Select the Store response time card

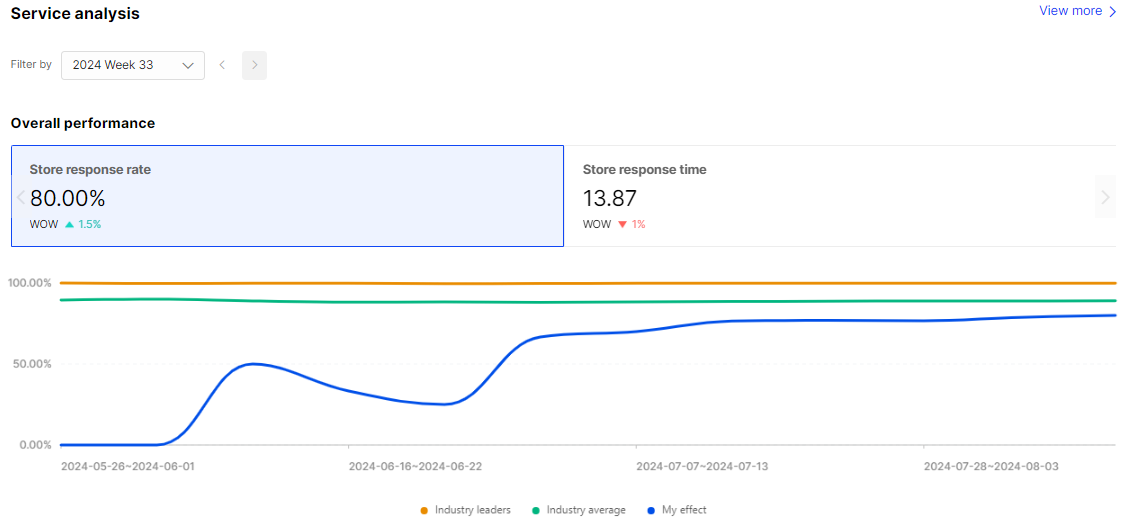pyautogui.click(x=840, y=196)
